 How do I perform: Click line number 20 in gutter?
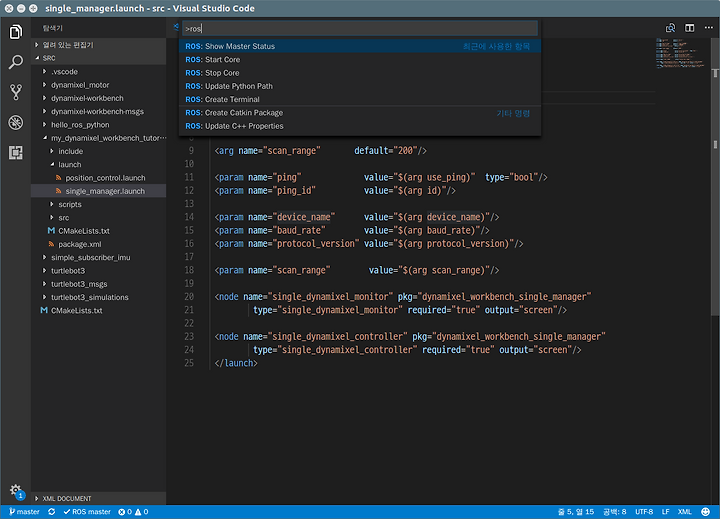coord(189,297)
